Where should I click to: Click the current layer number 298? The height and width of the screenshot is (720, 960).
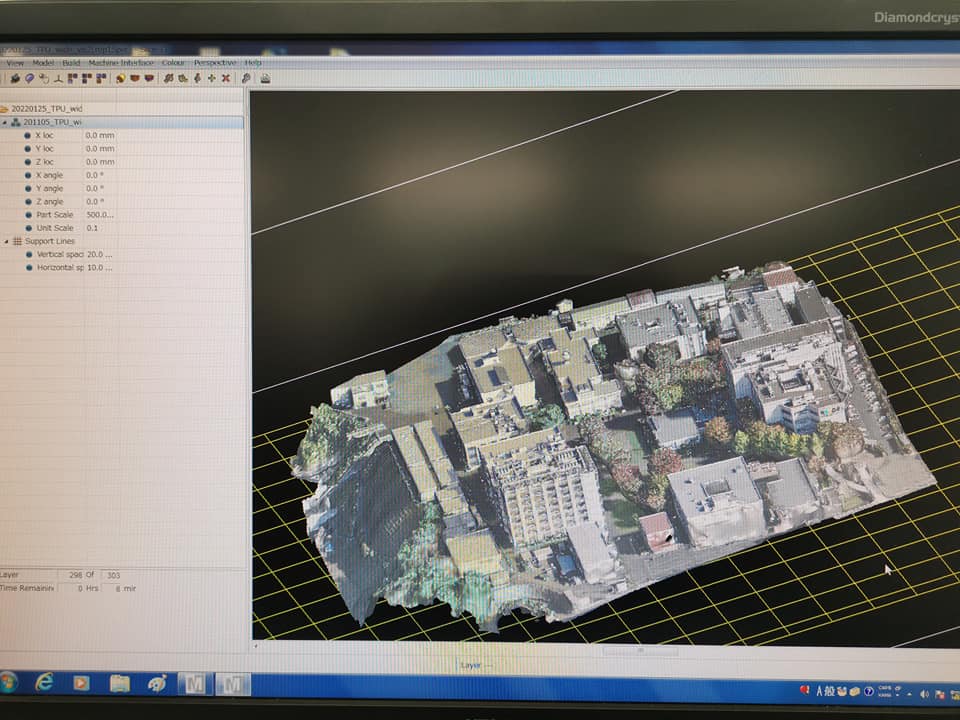tap(75, 576)
